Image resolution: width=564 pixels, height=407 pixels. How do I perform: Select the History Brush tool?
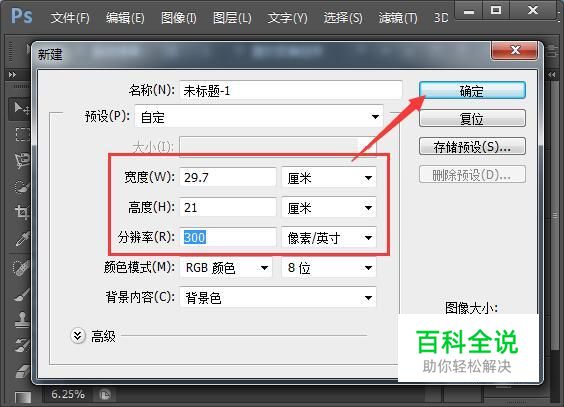[x=22, y=345]
